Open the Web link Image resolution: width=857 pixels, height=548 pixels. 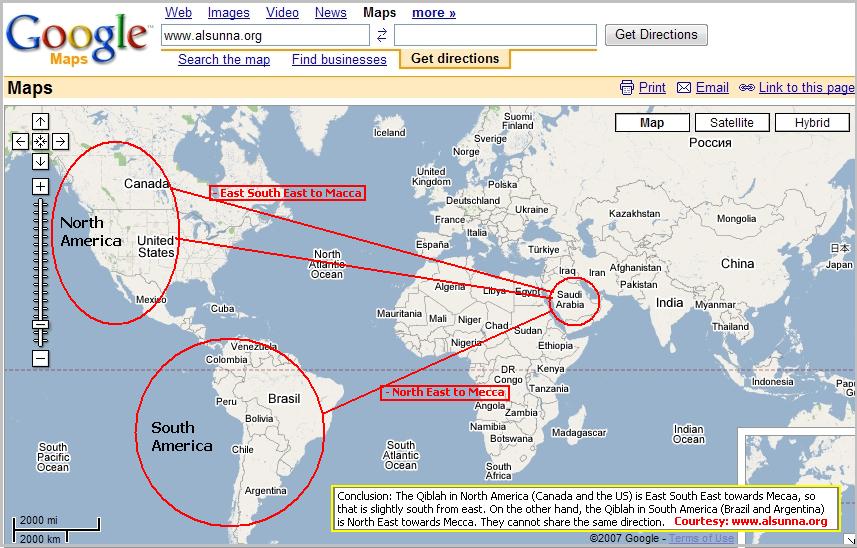click(x=178, y=13)
